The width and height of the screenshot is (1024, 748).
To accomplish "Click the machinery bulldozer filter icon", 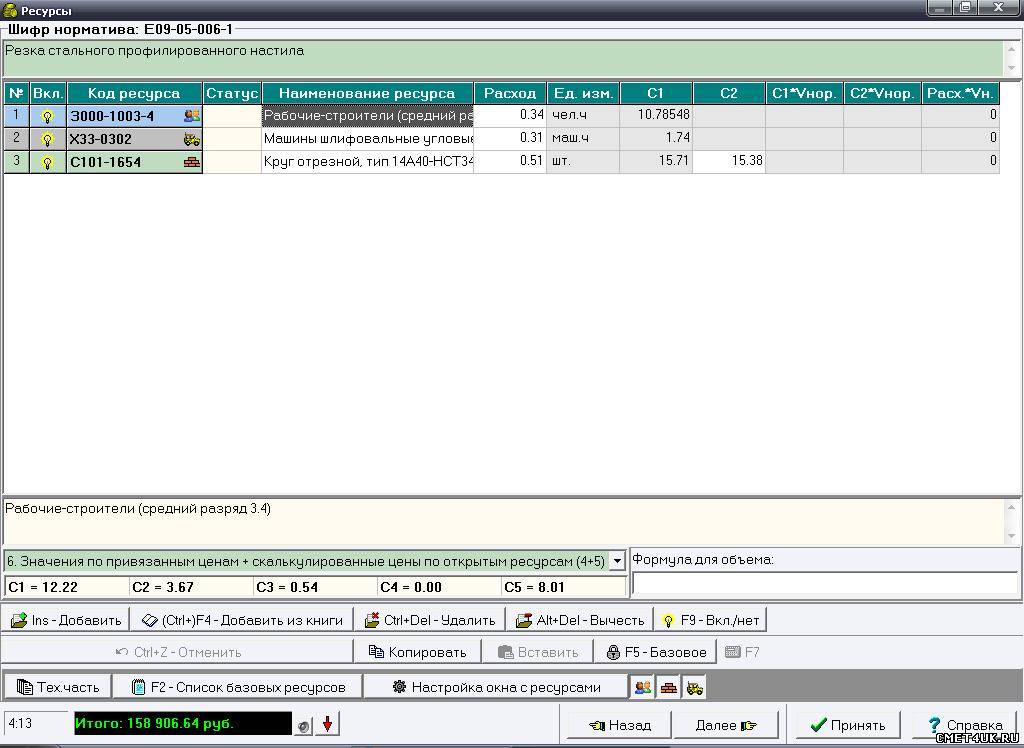I will (x=694, y=687).
